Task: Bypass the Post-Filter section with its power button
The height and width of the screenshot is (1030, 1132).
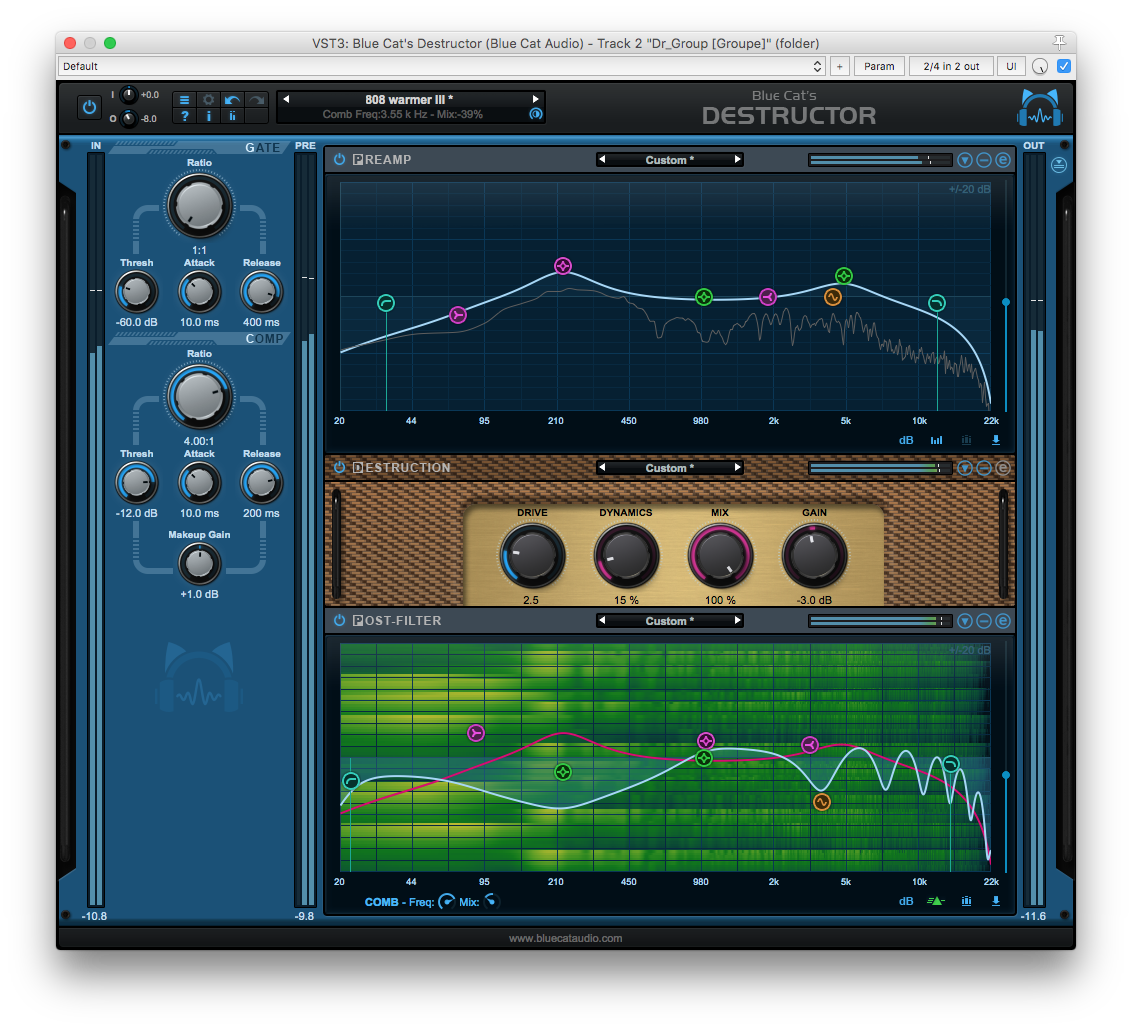Action: tap(338, 620)
